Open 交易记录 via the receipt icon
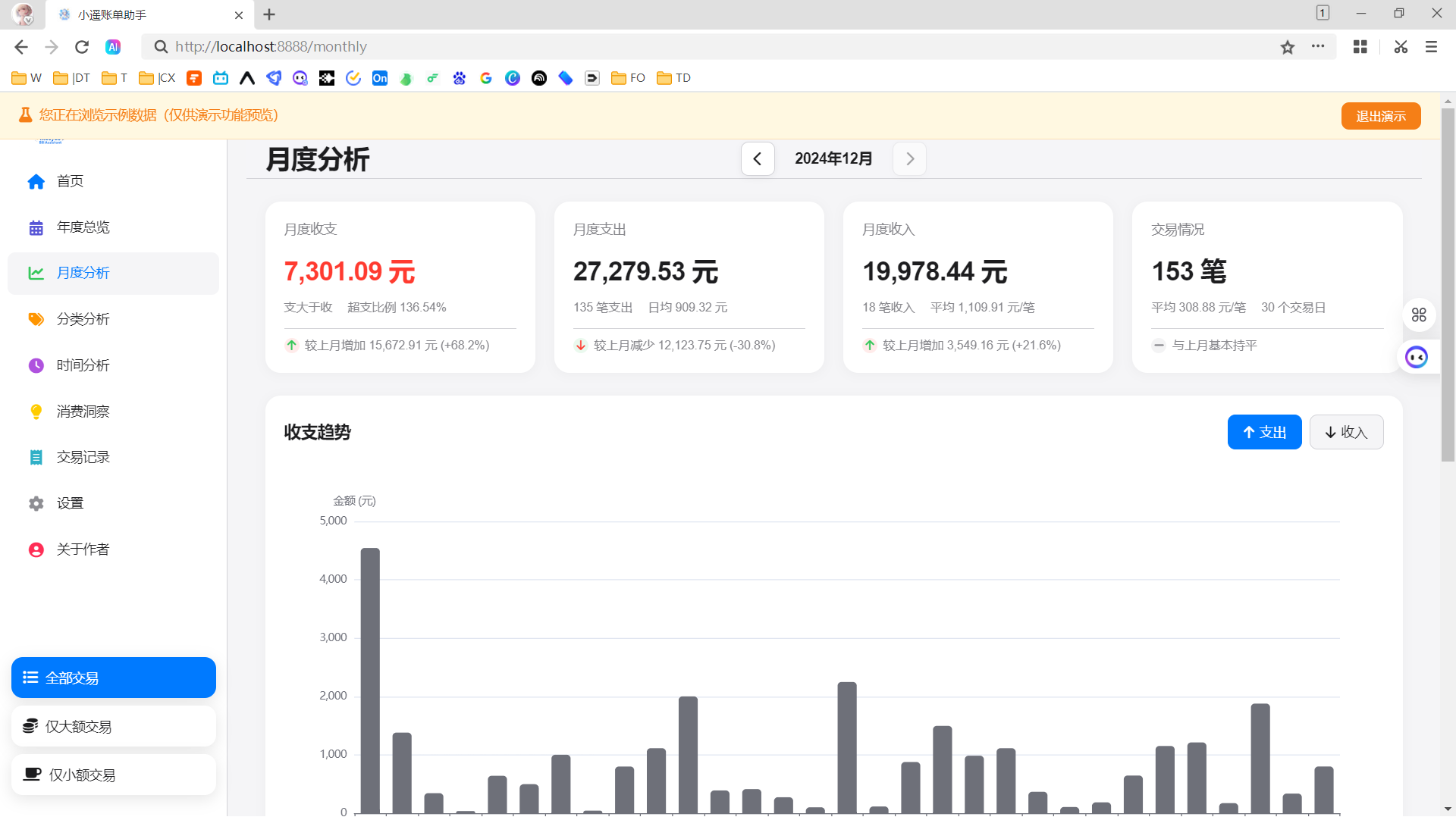Image resolution: width=1456 pixels, height=817 pixels. click(36, 457)
